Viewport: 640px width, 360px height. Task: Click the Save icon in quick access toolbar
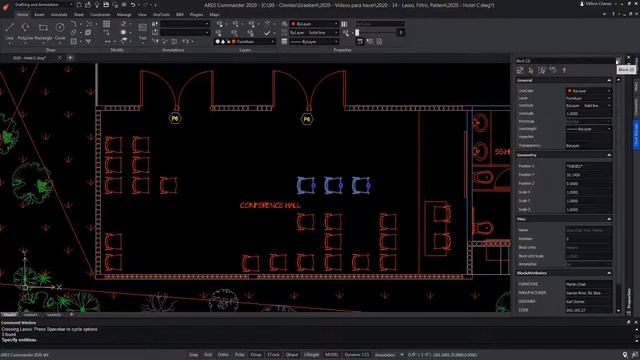tap(106, 5)
